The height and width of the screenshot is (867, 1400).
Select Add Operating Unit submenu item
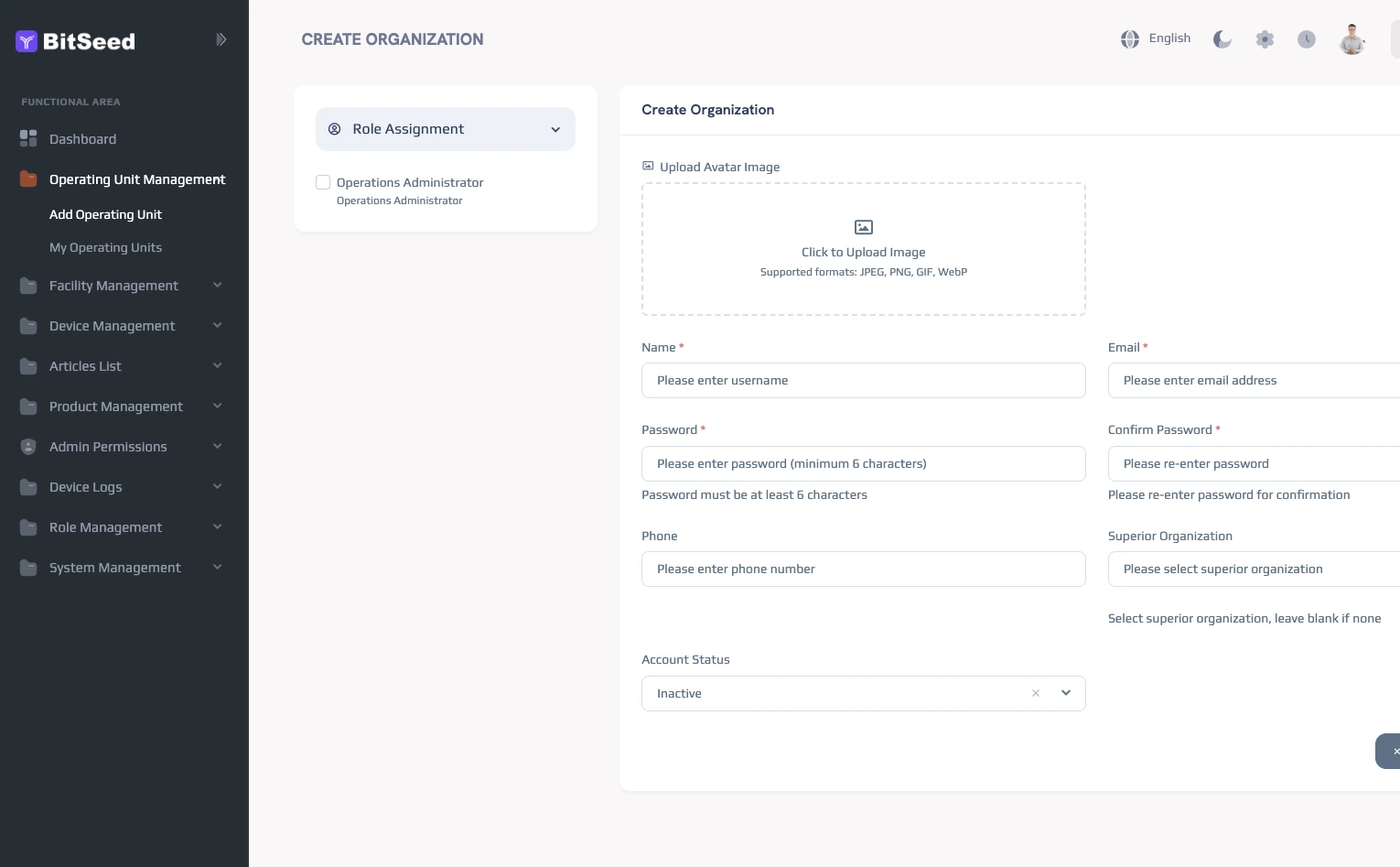click(105, 214)
